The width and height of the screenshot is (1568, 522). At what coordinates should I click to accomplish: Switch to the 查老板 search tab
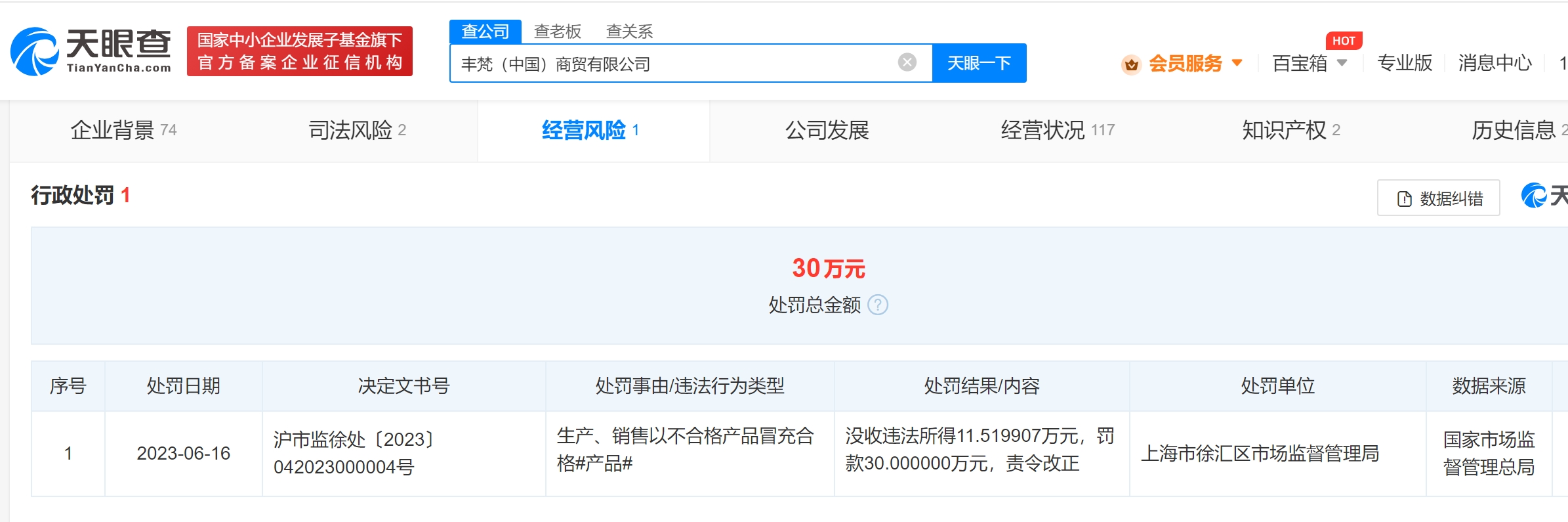point(558,32)
